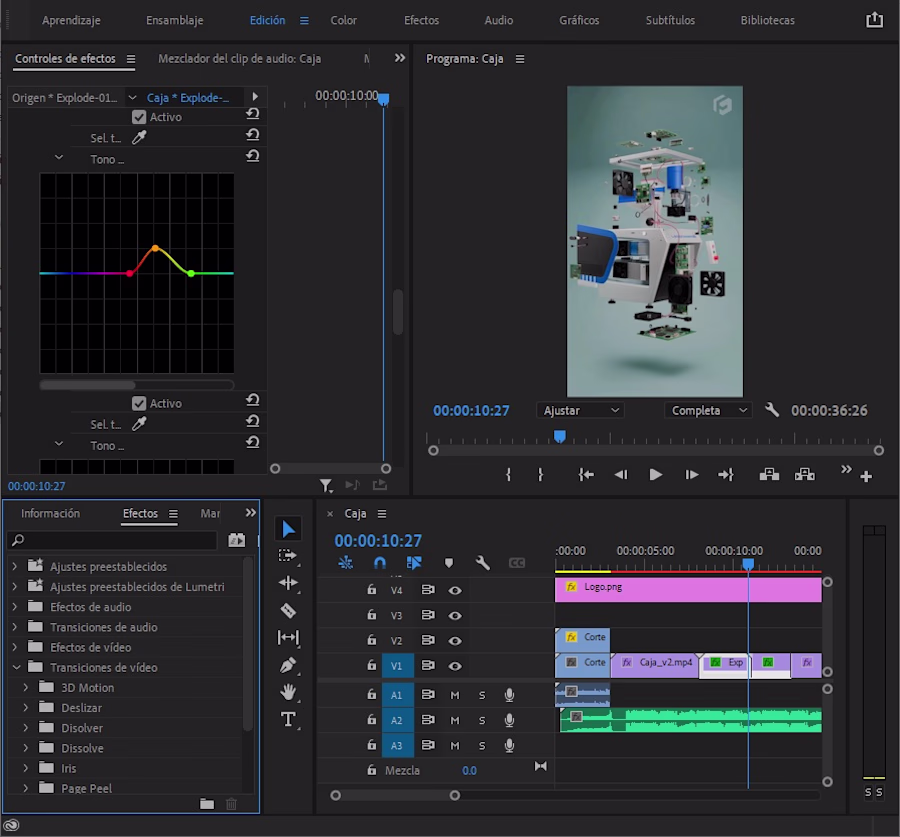Open Mezclador del clip de audio tab

[239, 59]
